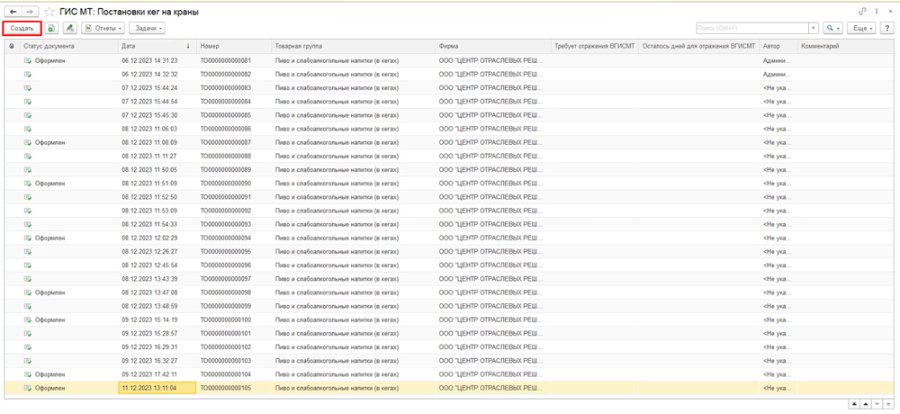The image size is (900, 414).
Task: Click the Автор column header
Action: tap(778, 46)
